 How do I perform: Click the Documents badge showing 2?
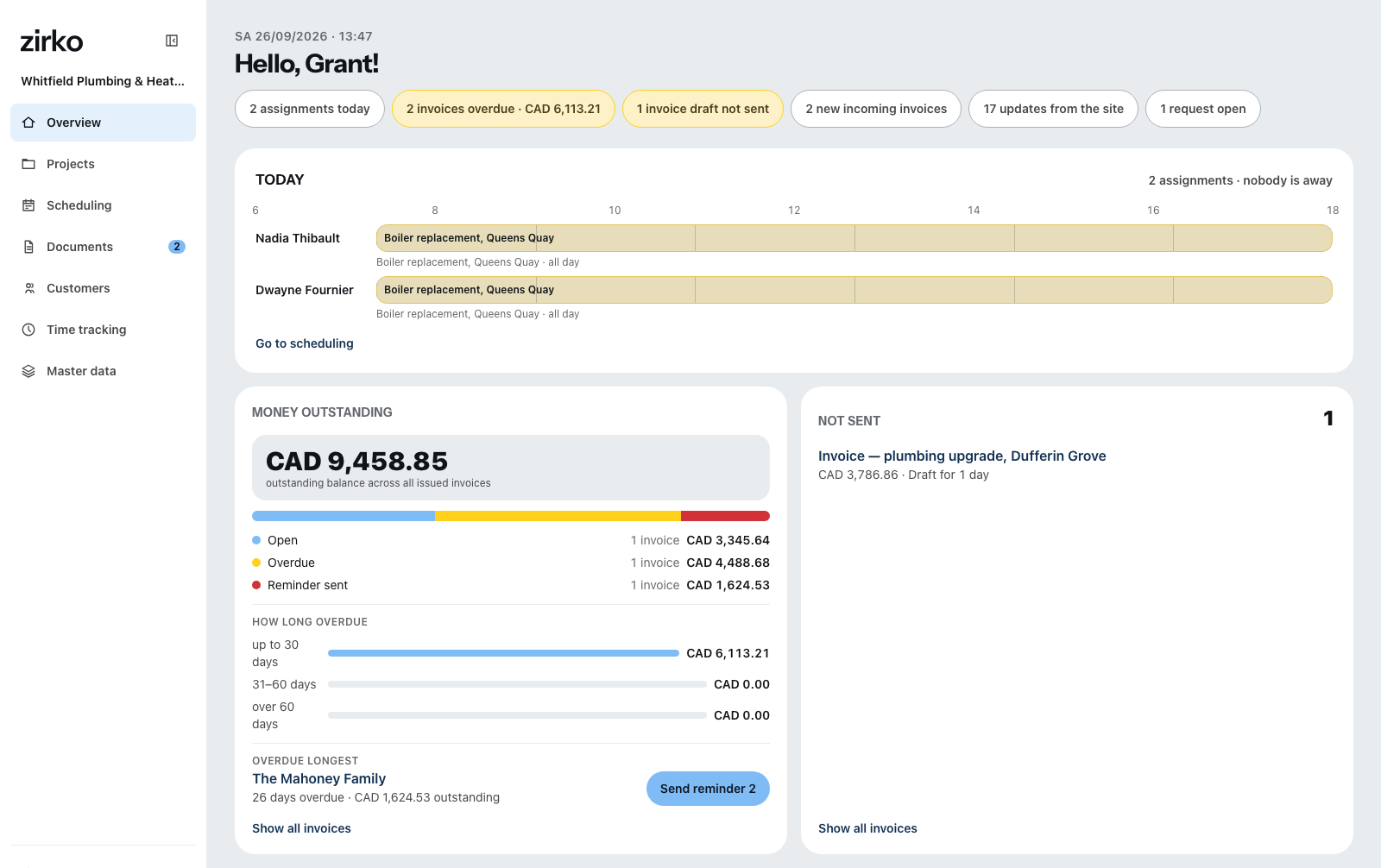[x=177, y=247]
